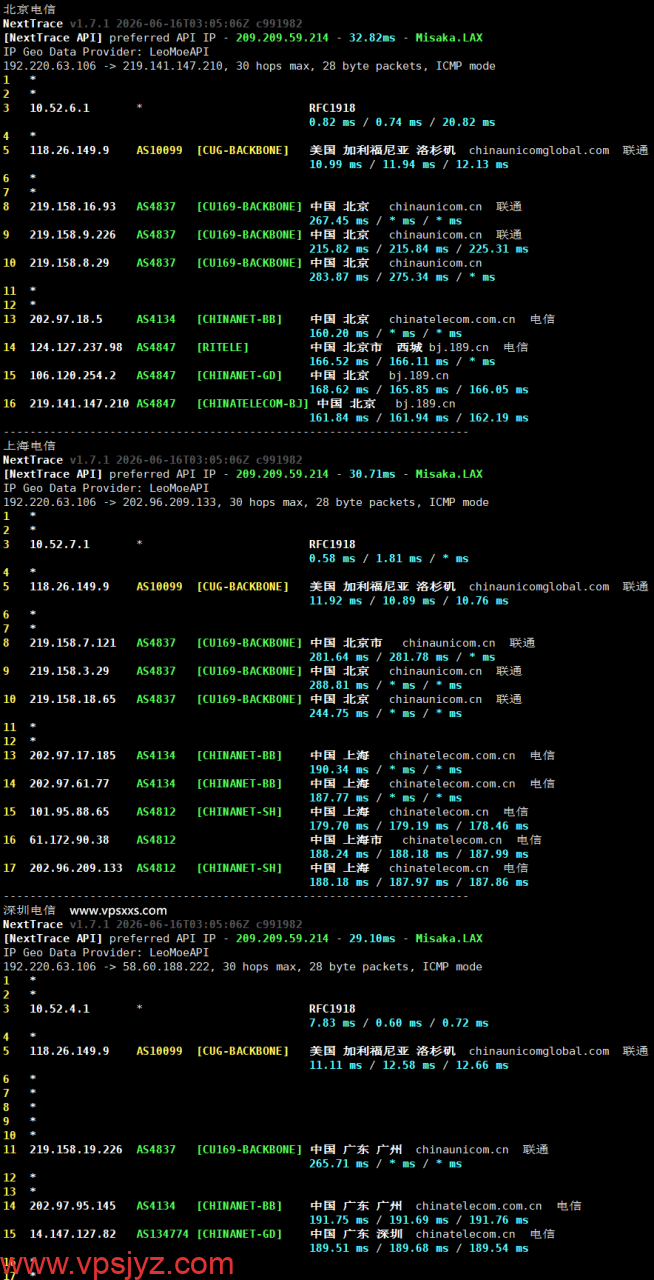Image resolution: width=654 pixels, height=1280 pixels.
Task: Click IP address 124.127.237.98
Action: click(76, 348)
